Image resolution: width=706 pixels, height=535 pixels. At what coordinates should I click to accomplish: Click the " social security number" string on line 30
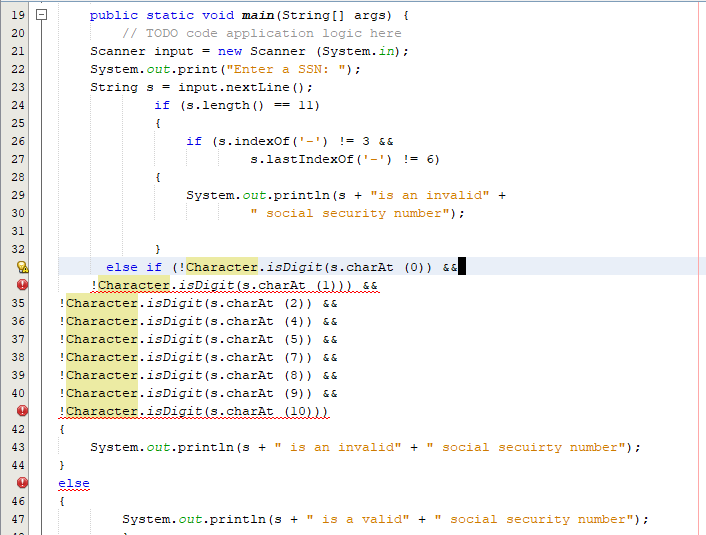(x=350, y=213)
